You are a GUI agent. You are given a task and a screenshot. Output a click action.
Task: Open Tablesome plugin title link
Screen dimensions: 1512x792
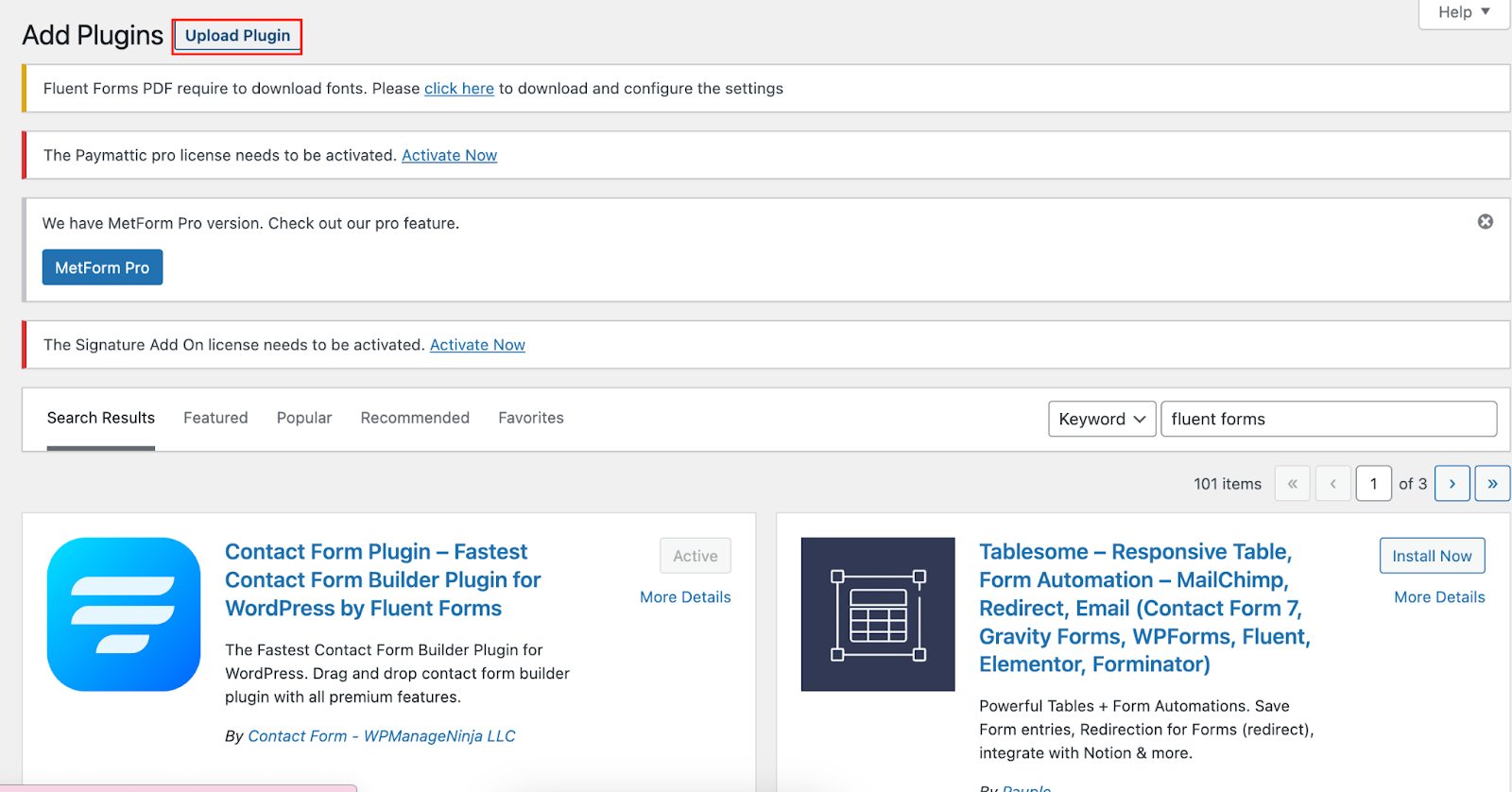point(1144,608)
